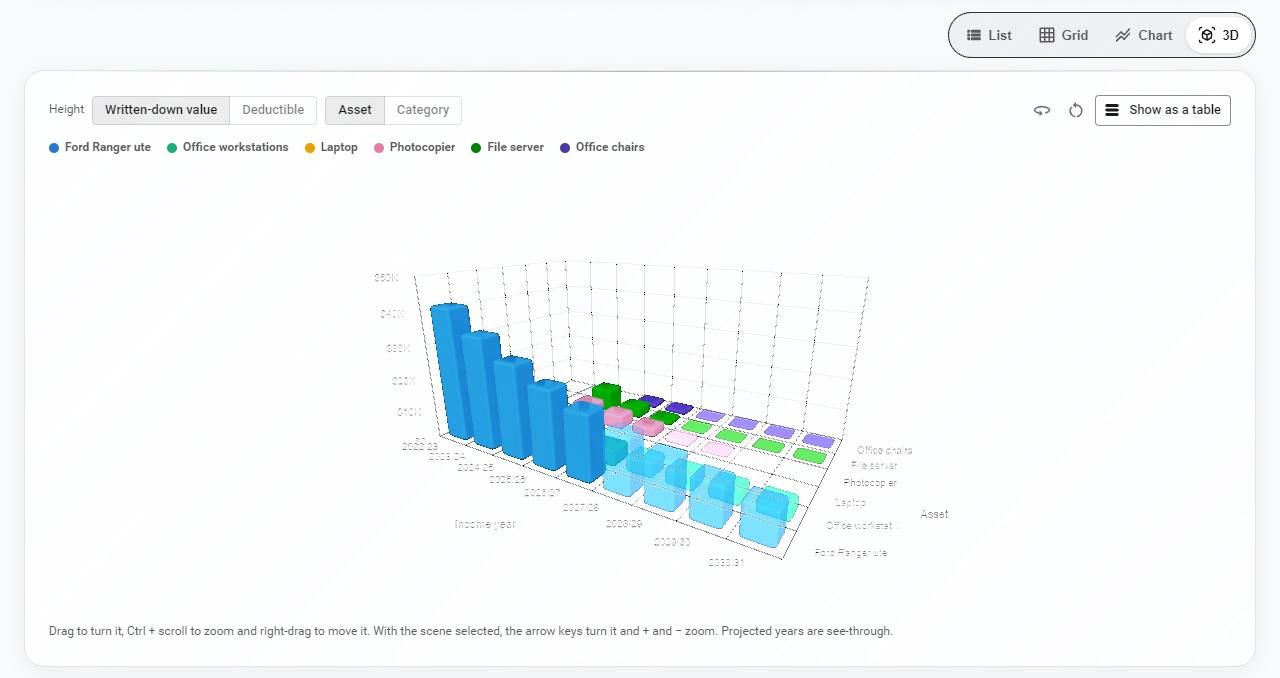Click the Photocopier axis label in chart
Screen dimensions: 1280x678
[870, 483]
